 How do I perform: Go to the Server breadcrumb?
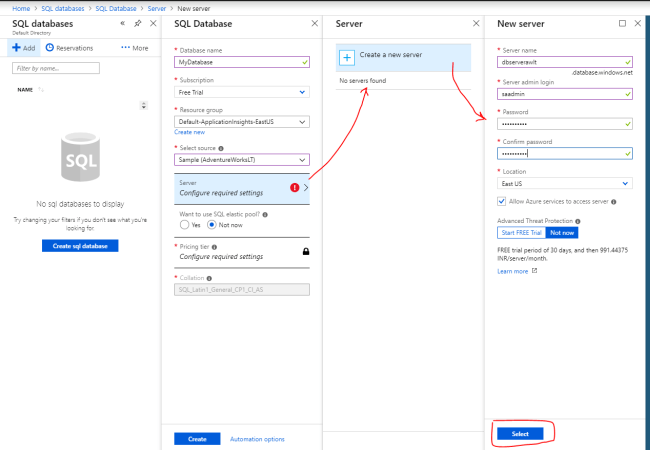157,8
